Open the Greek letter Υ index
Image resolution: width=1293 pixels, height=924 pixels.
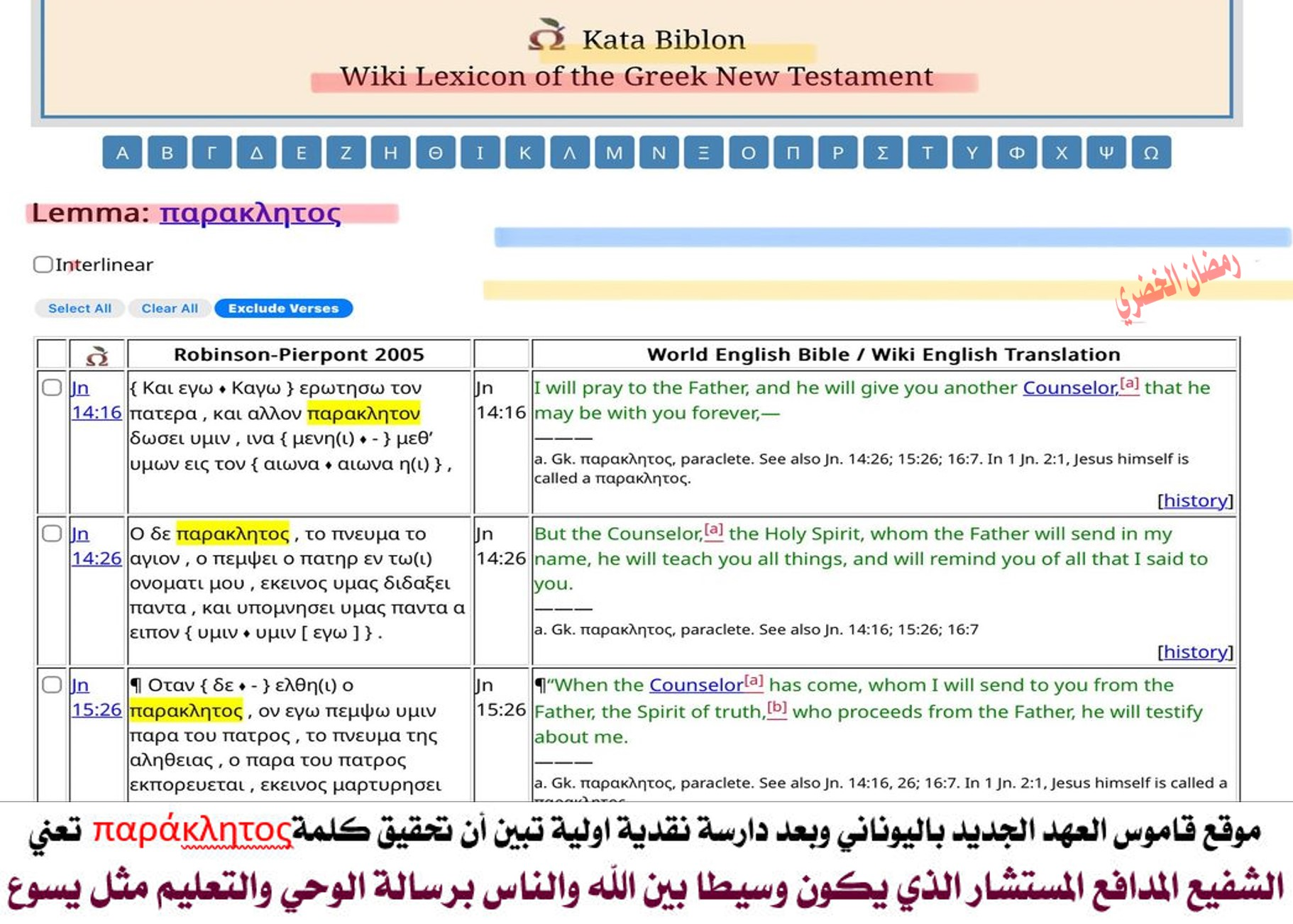(972, 153)
